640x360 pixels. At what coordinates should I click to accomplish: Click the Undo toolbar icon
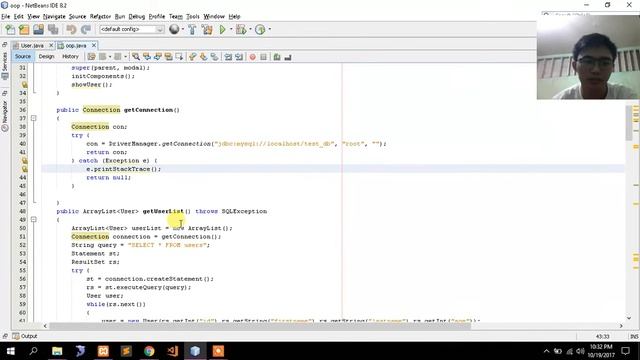(x=71, y=29)
